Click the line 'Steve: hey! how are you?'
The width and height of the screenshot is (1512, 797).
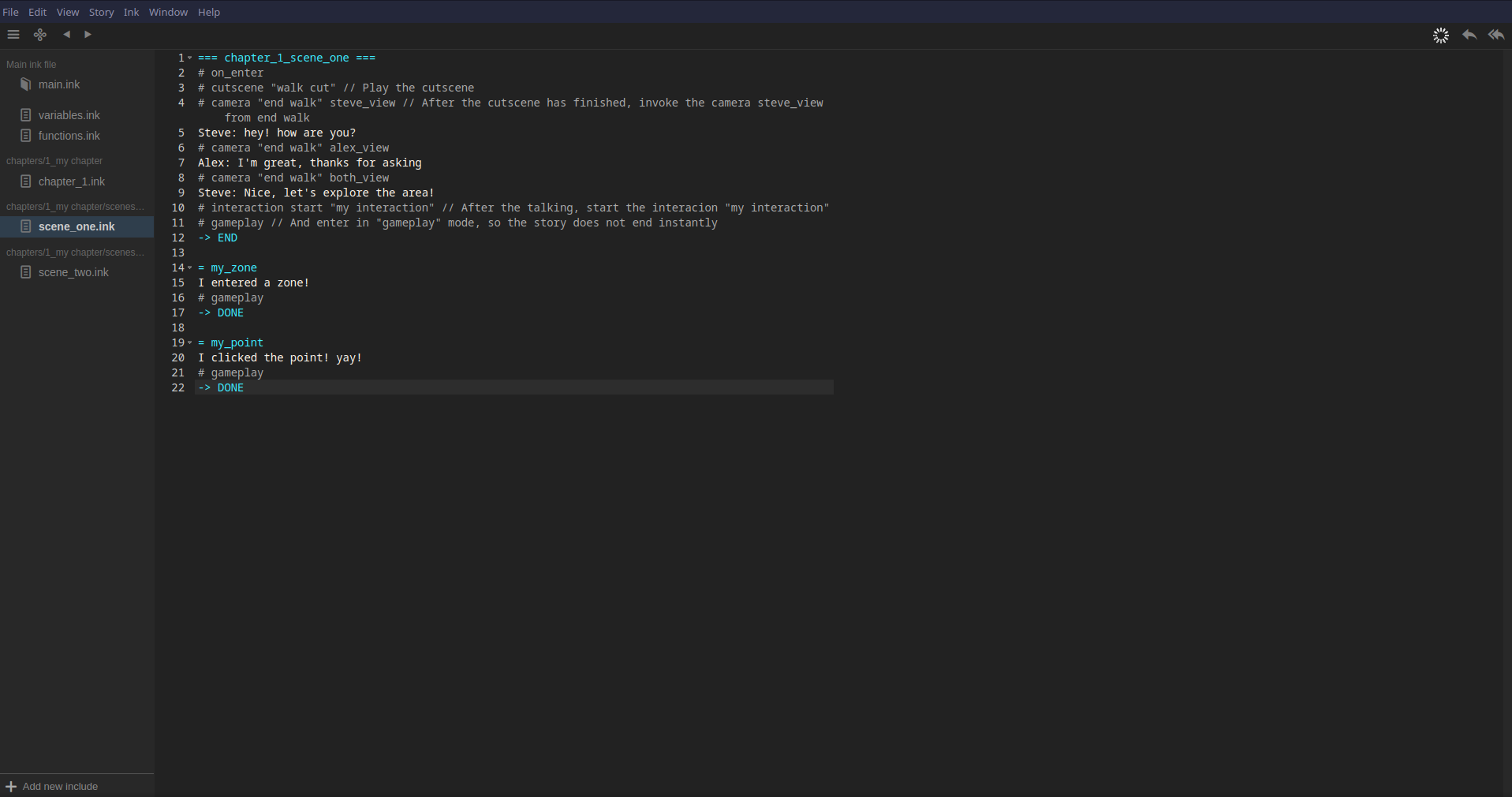277,133
